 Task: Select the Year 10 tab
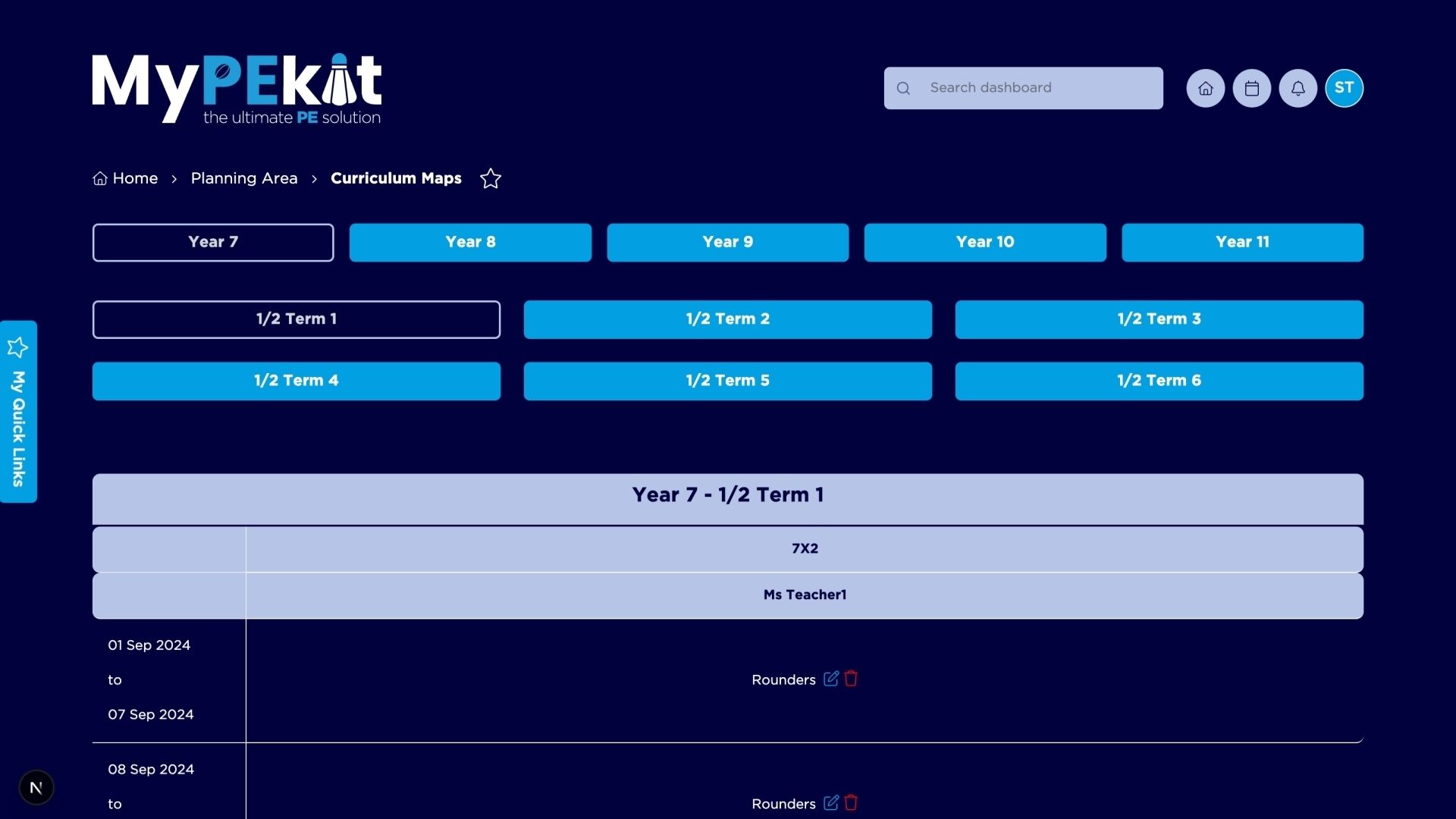click(984, 243)
